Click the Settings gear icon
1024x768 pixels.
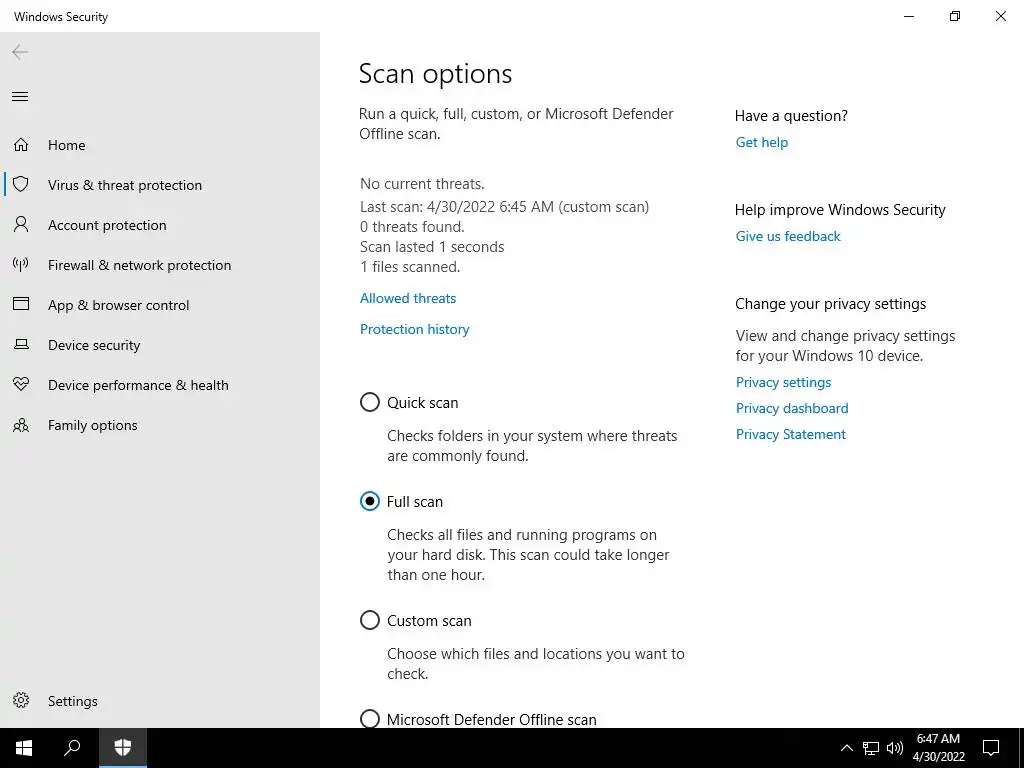[x=21, y=700]
